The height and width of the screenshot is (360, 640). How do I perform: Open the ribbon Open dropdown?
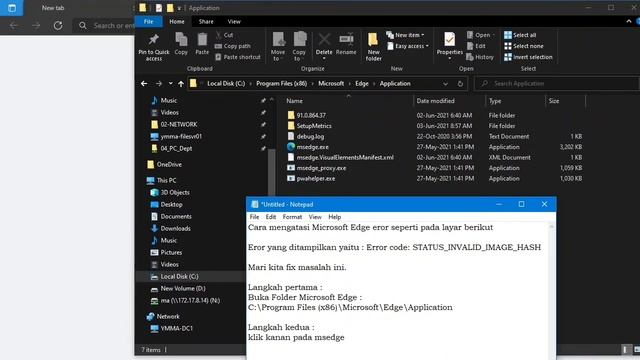pos(480,35)
